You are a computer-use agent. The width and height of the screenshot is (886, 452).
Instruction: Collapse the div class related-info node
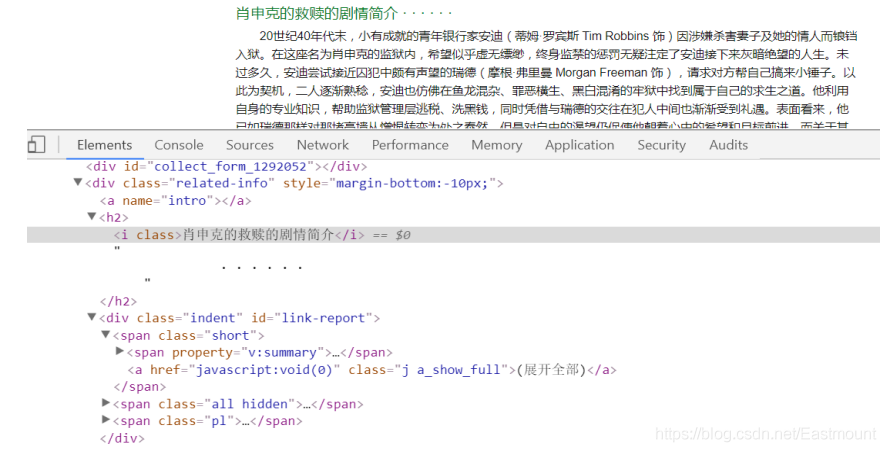78,182
